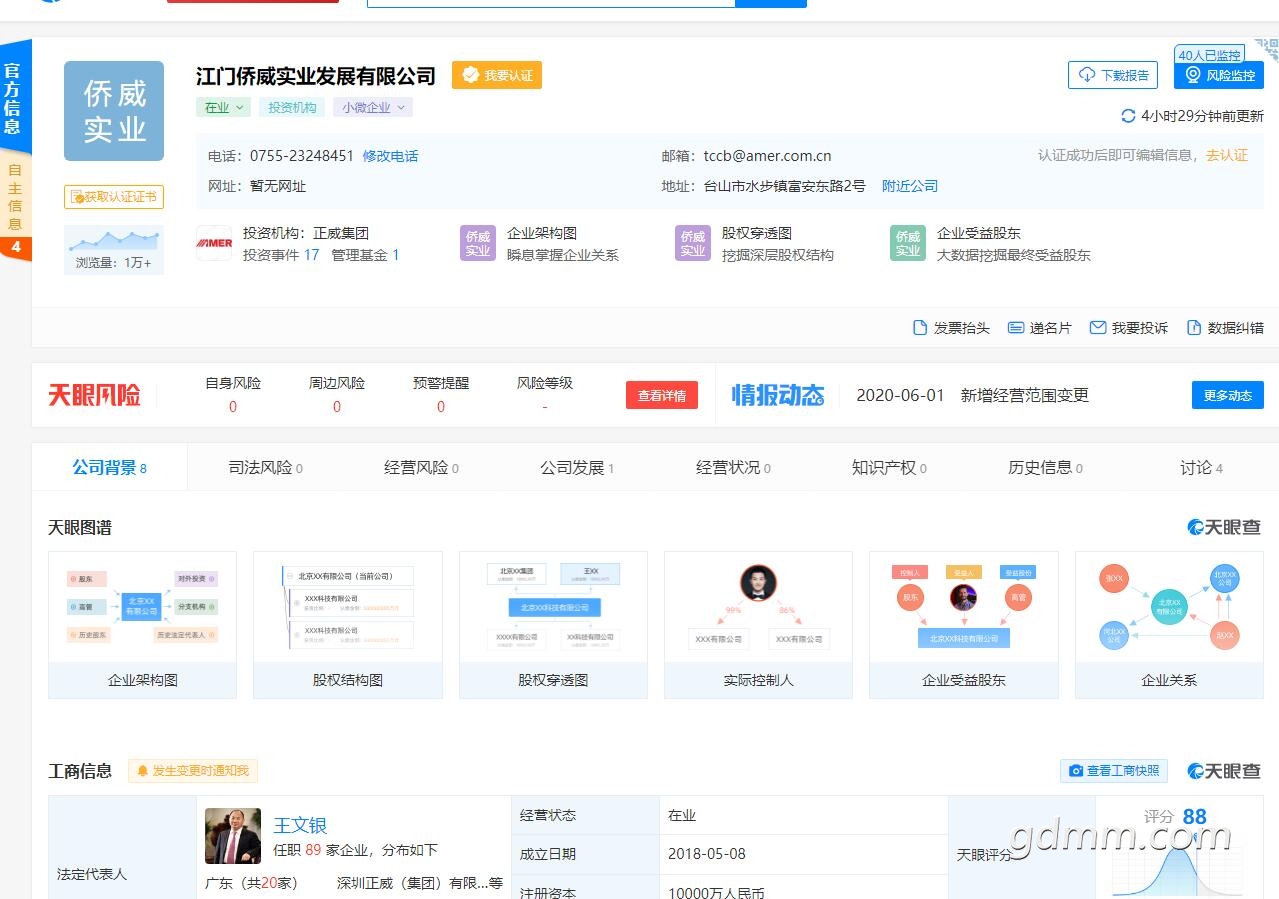Screen dimensions: 1279x899
Task: Click the 89 companies count link
Action: click(313, 850)
